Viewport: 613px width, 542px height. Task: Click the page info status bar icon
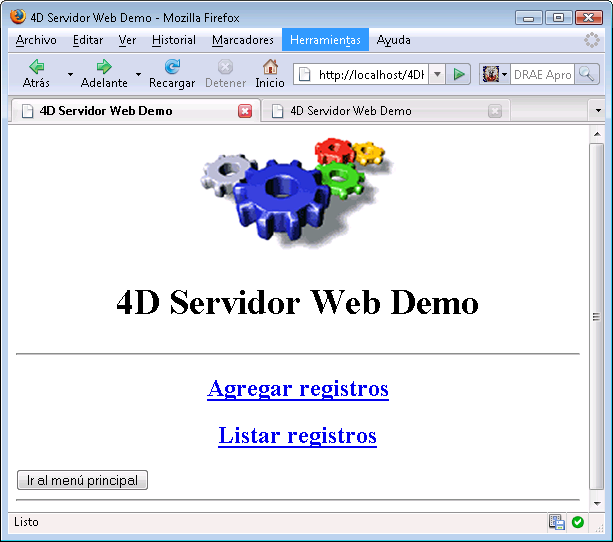click(x=557, y=522)
